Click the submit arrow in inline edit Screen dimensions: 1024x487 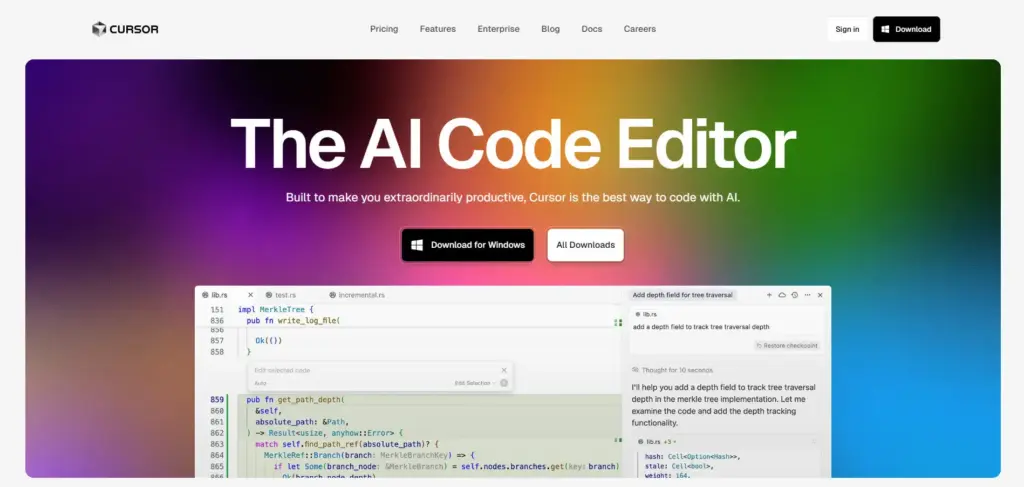click(504, 383)
